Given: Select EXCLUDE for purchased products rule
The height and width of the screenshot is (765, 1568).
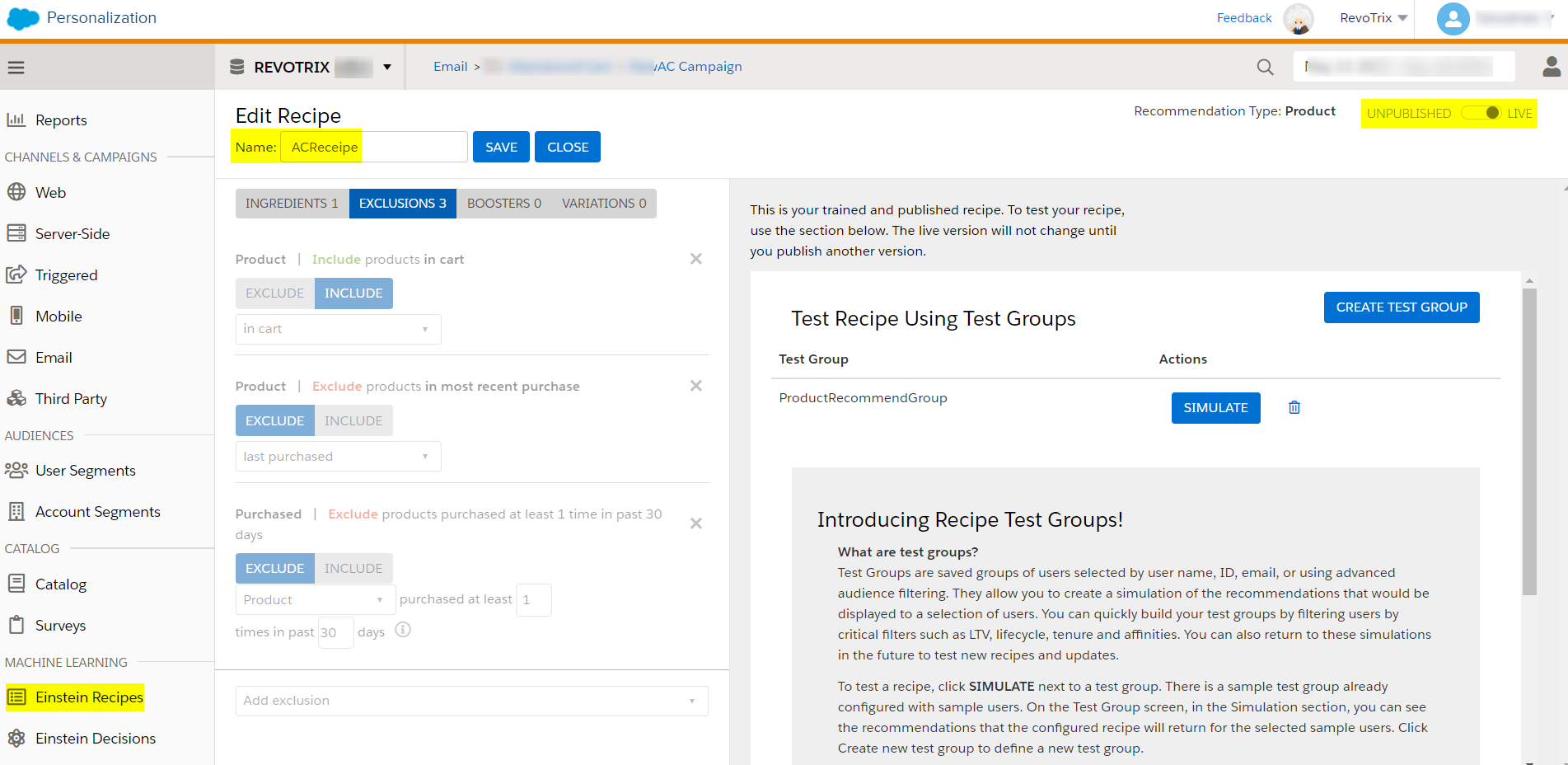Looking at the screenshot, I should tap(275, 569).
